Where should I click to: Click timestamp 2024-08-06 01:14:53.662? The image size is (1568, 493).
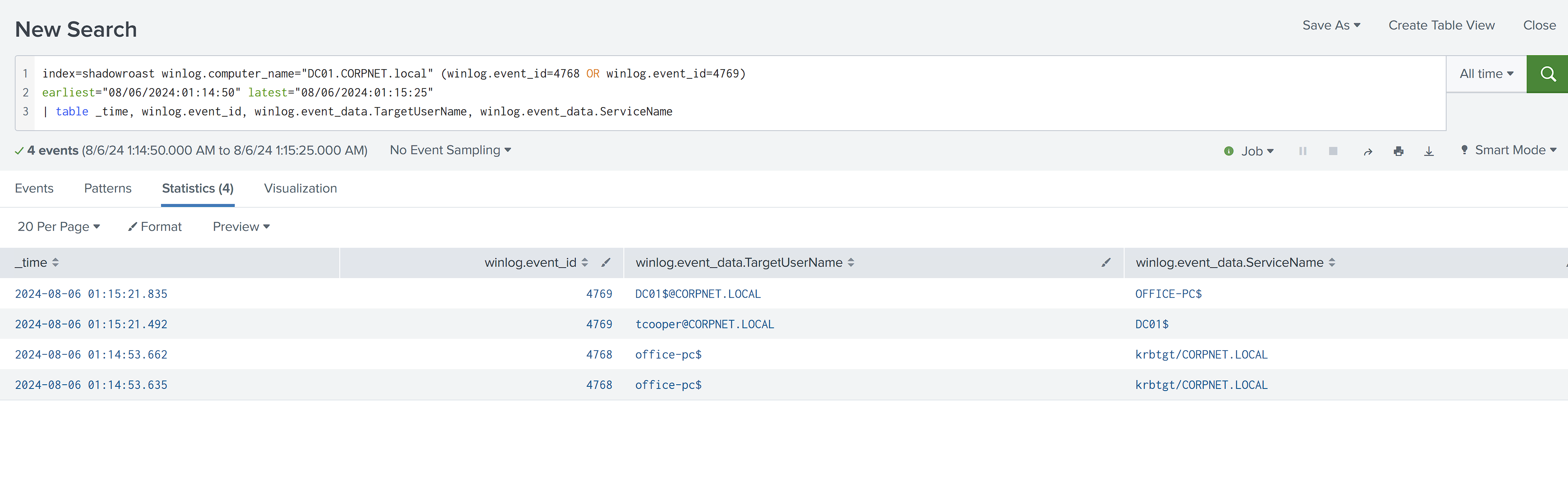(x=91, y=355)
